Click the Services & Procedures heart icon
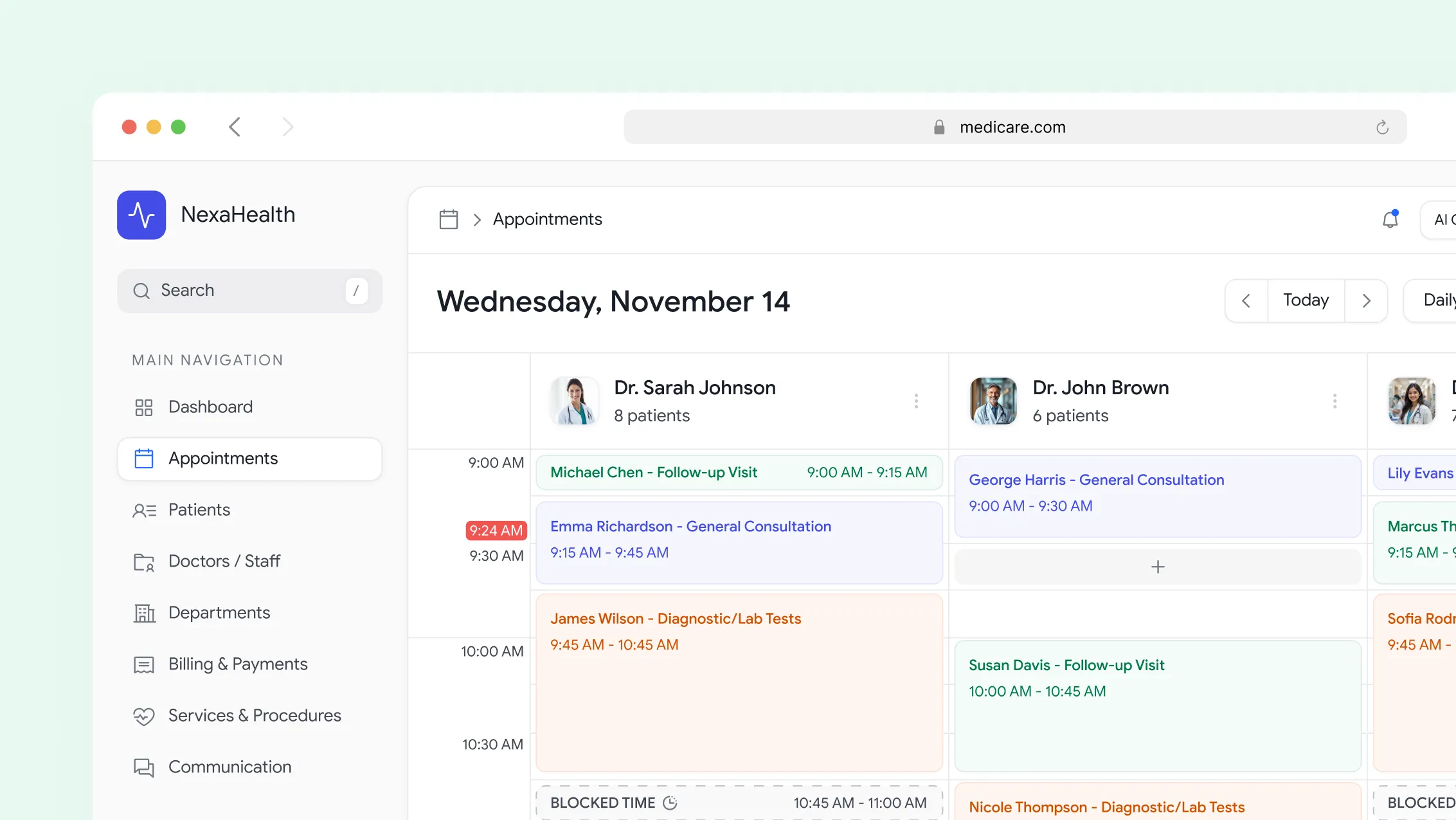Screen dimensions: 1456x820 coord(144,716)
